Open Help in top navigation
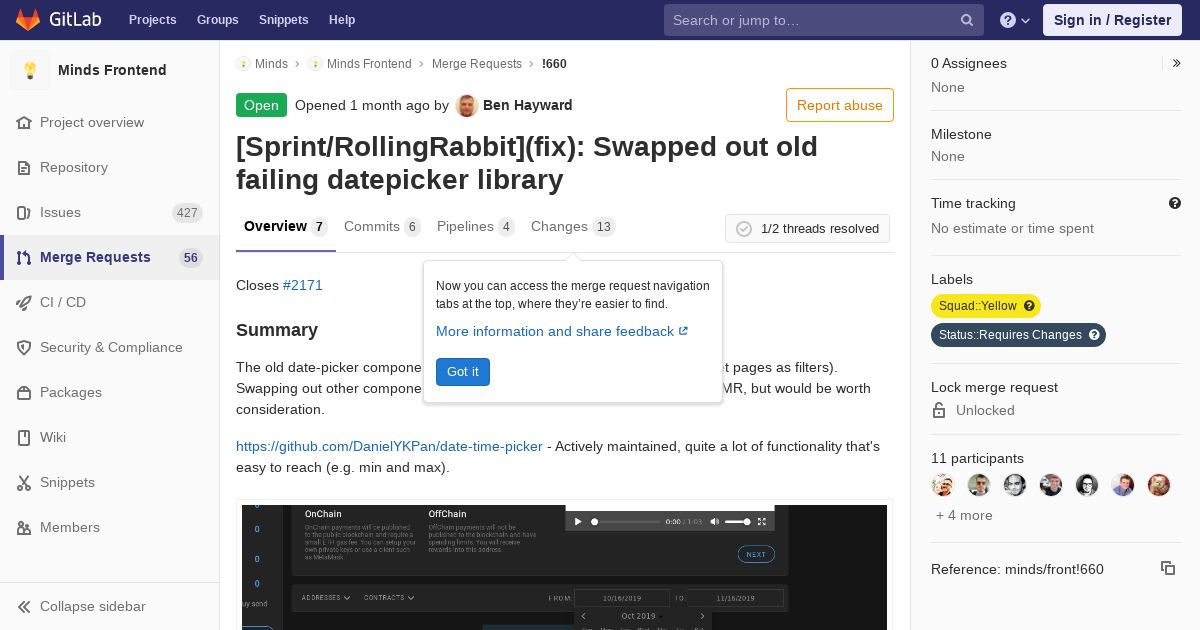Image resolution: width=1200 pixels, height=630 pixels. point(342,20)
